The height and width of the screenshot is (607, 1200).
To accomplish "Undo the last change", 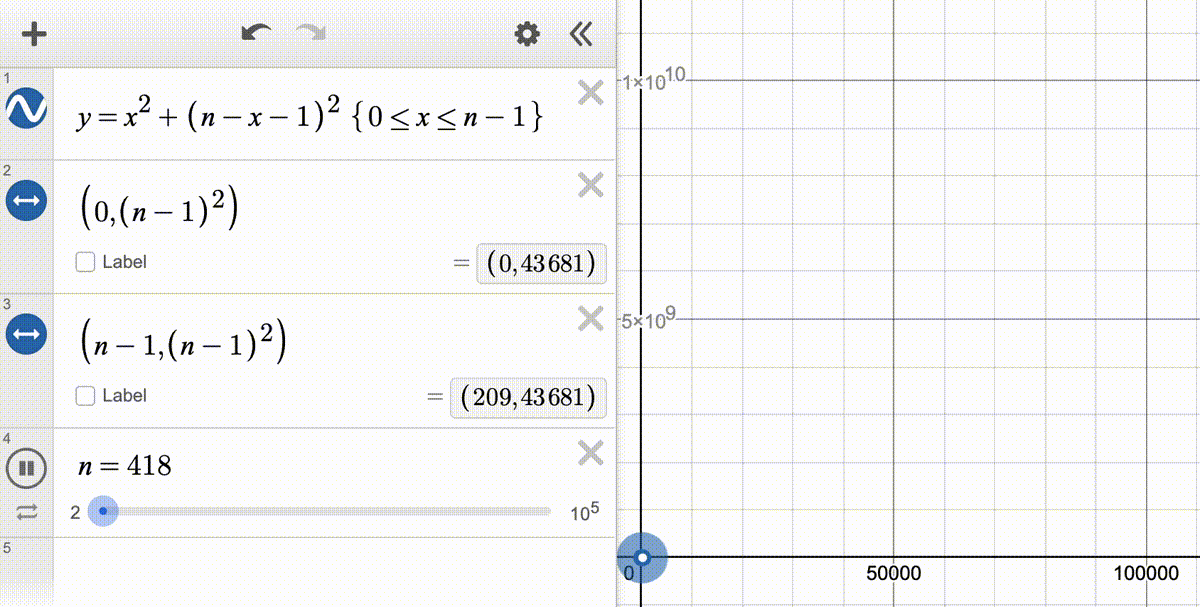I will (x=256, y=34).
